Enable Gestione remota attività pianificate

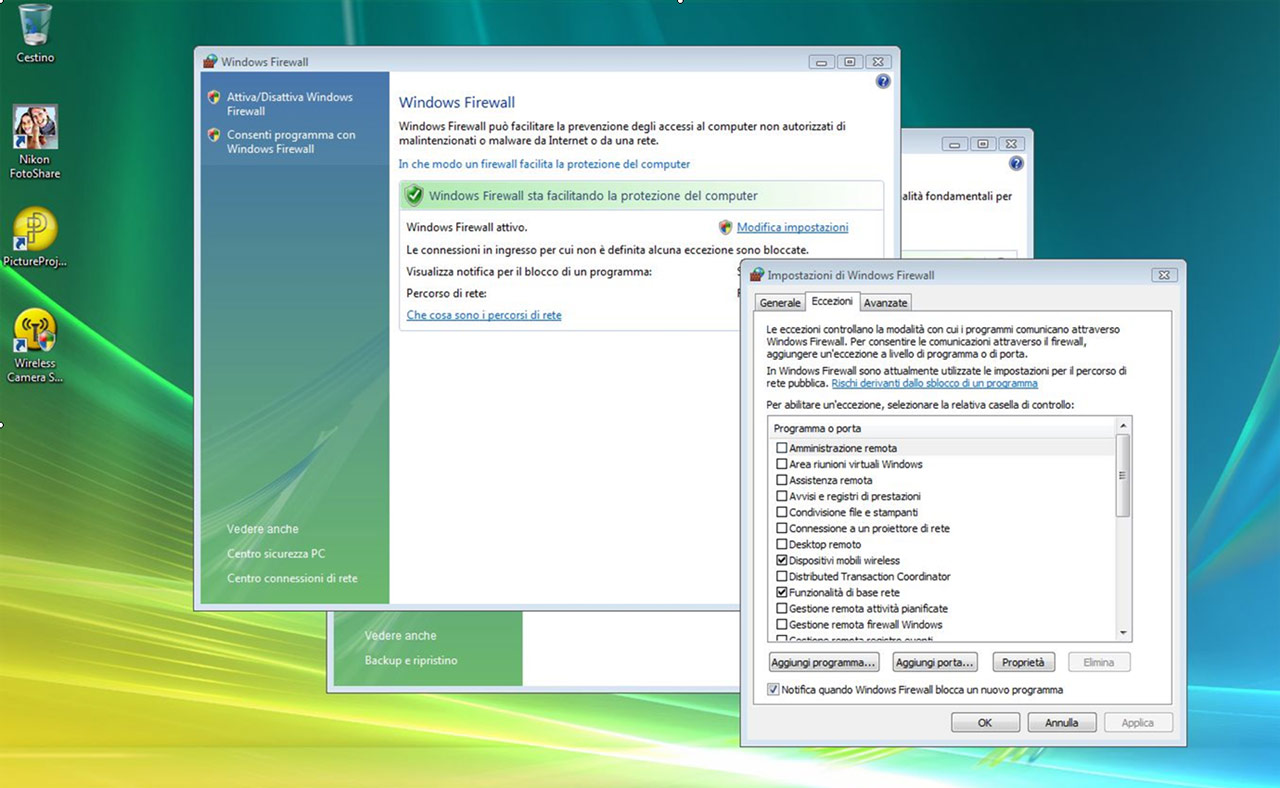(x=782, y=608)
